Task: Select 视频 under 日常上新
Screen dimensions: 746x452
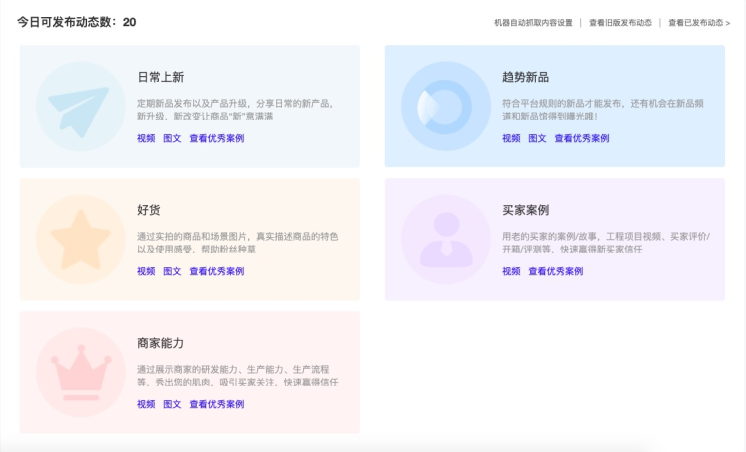Action: coord(146,139)
